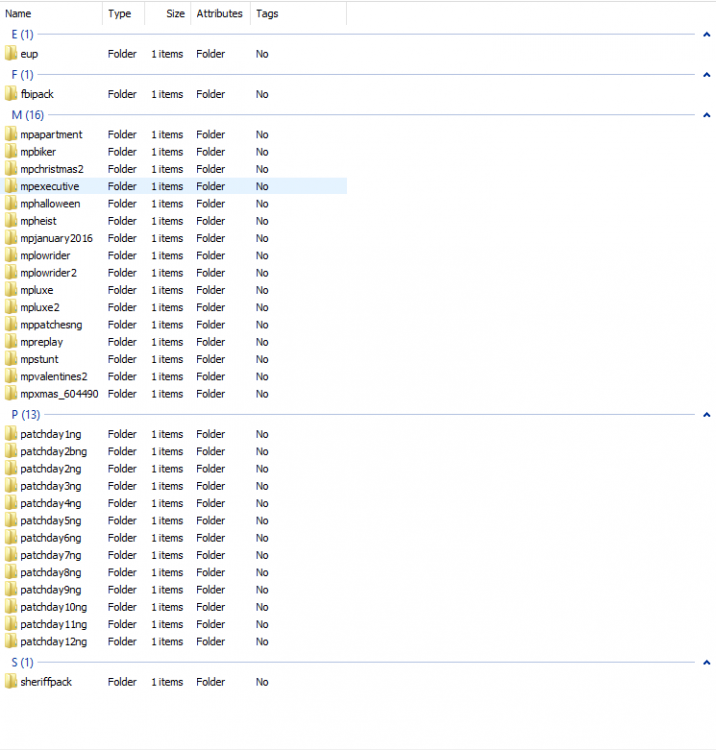This screenshot has height=750, width=716.
Task: Click Type 'Folder' in mpreplay row
Action: click(x=122, y=342)
